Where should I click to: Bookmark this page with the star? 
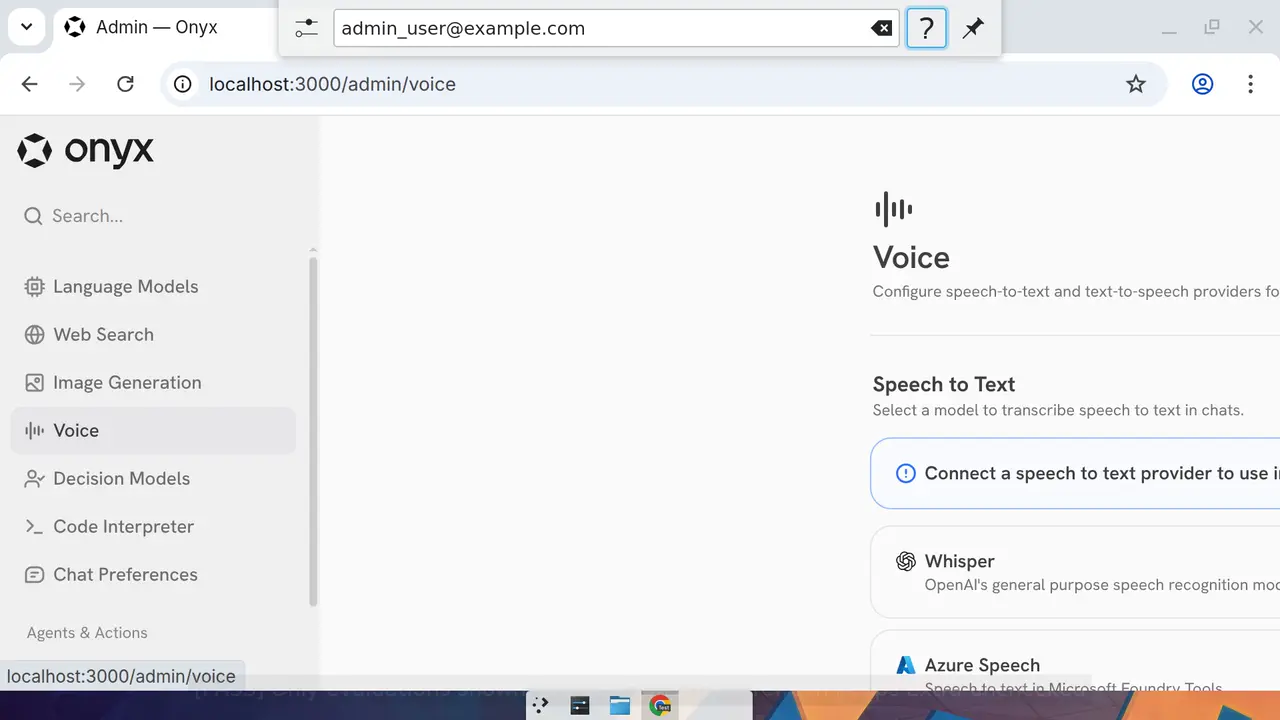click(1136, 84)
